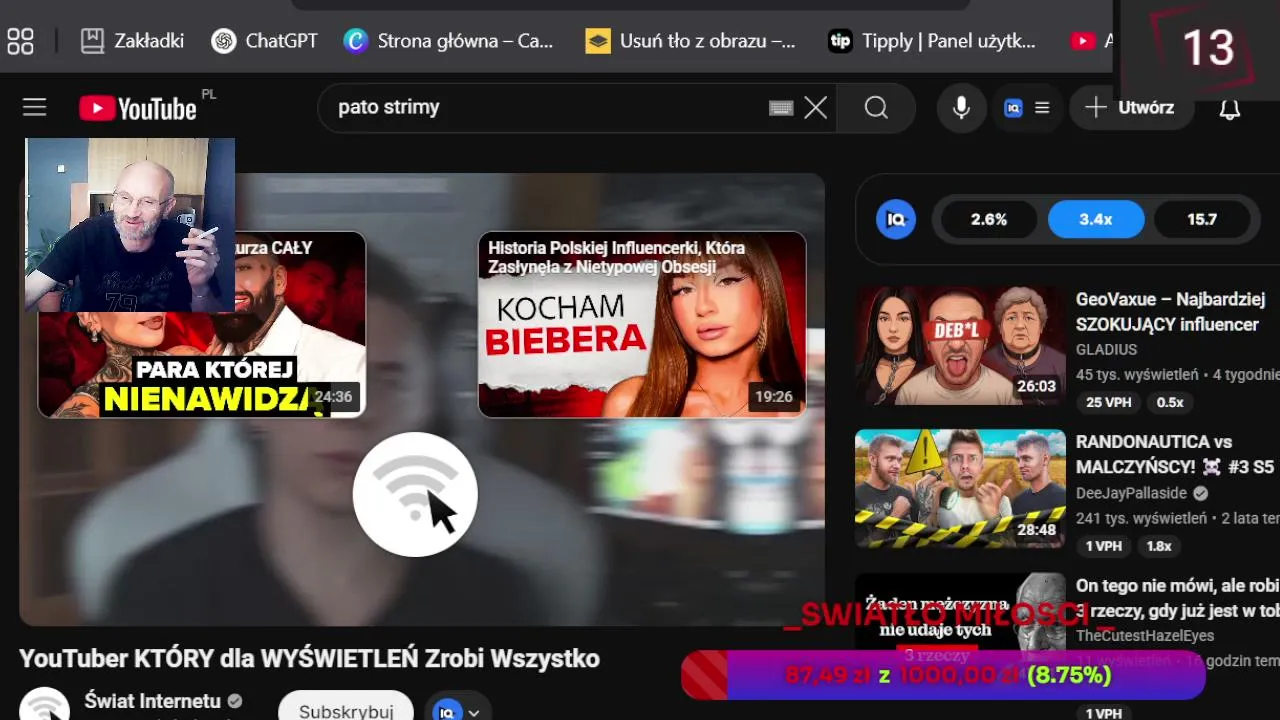The height and width of the screenshot is (720, 1280).
Task: Open the vidIQ toolbar menu button
Action: pos(1027,108)
